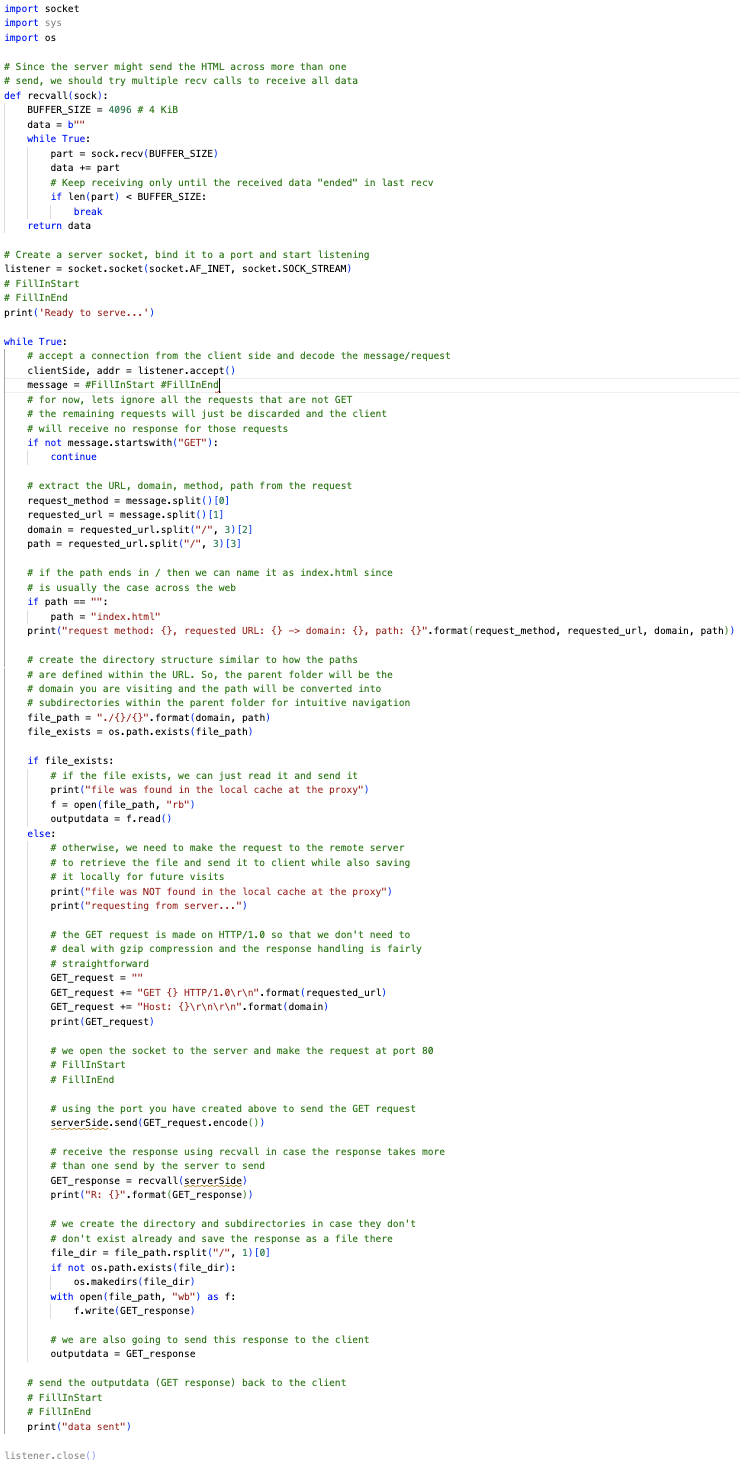The width and height of the screenshot is (740, 1470).
Task: Click 'part = sock.recv(BUFFER_SIZE)' line
Action: 134,153
